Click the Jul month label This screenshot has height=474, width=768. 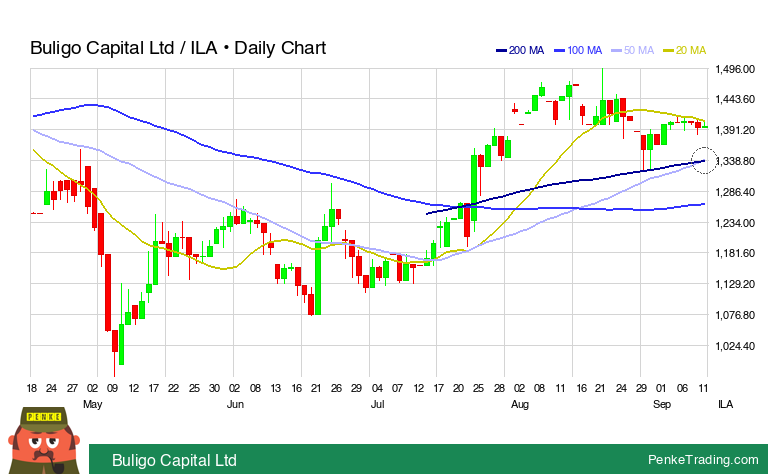[x=377, y=404]
